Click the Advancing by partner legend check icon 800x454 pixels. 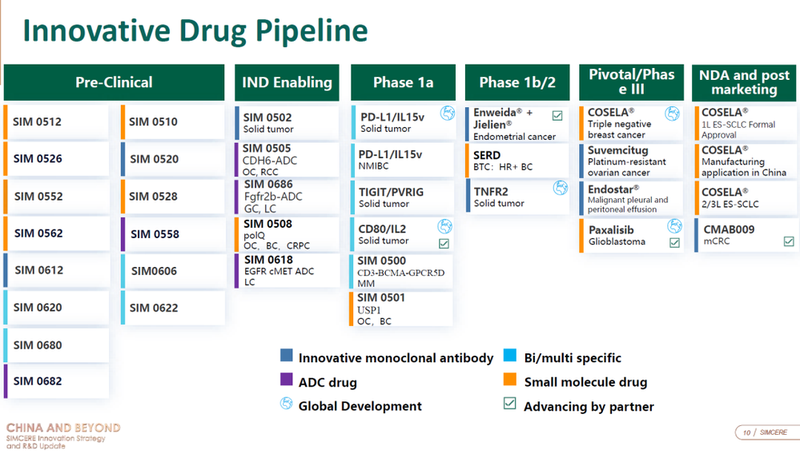(510, 406)
